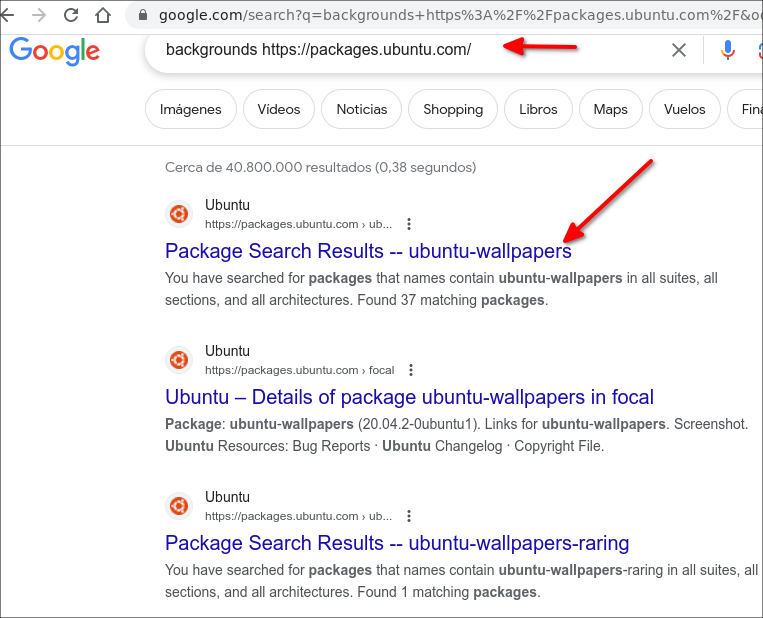Select the Libros filter
763x618 pixels.
coord(538,109)
